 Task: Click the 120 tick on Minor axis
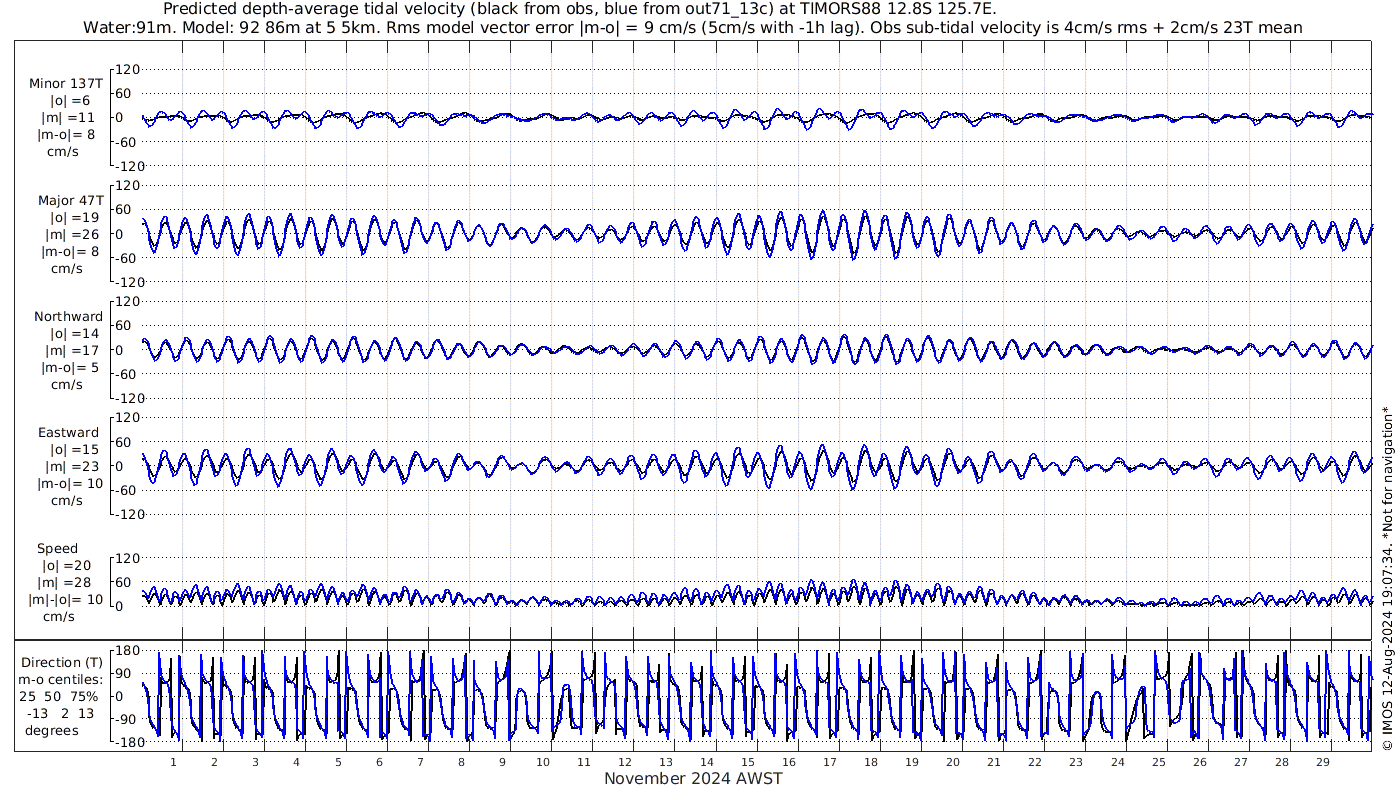click(128, 69)
